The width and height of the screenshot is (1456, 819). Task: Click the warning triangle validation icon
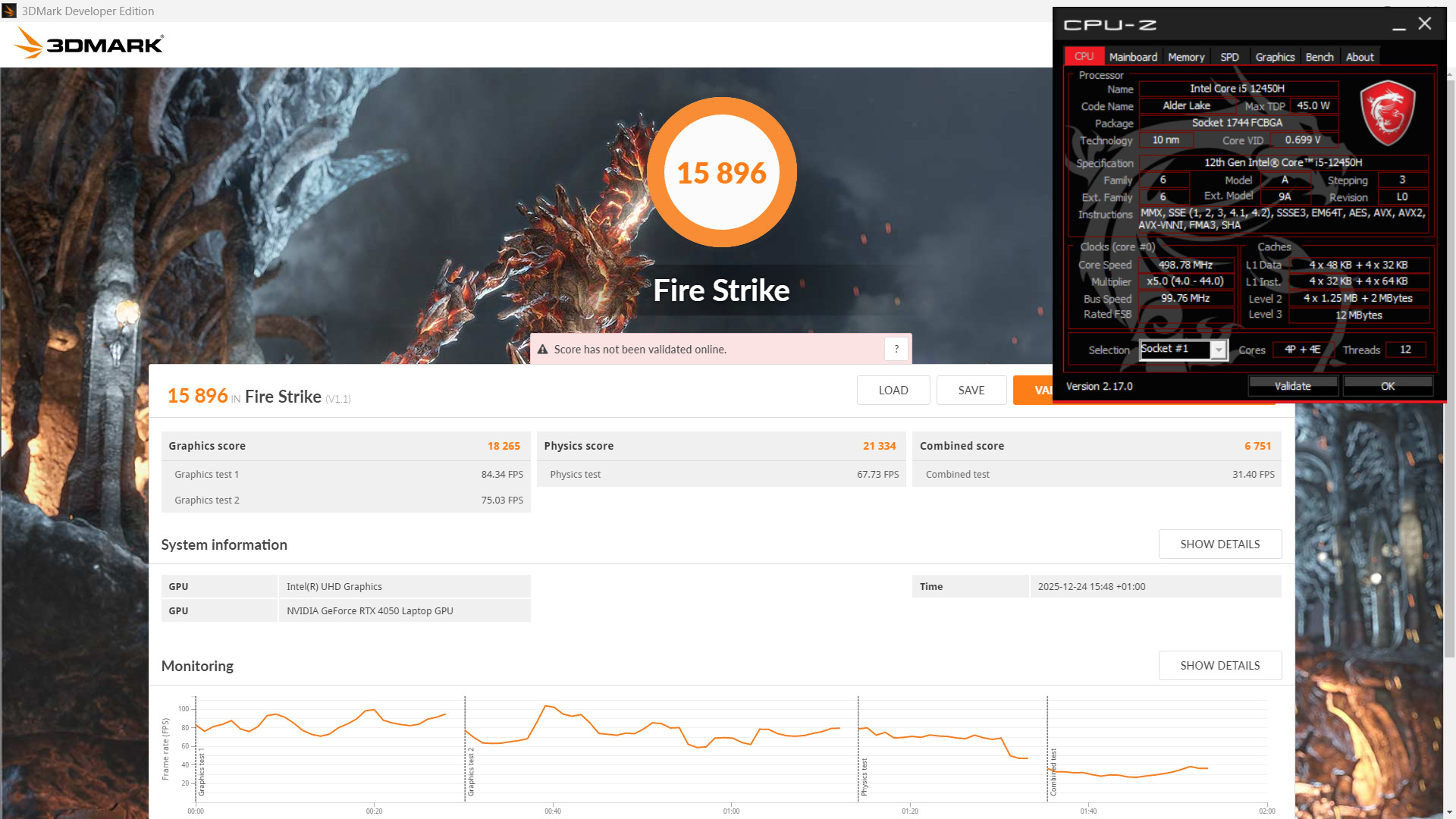[542, 350]
